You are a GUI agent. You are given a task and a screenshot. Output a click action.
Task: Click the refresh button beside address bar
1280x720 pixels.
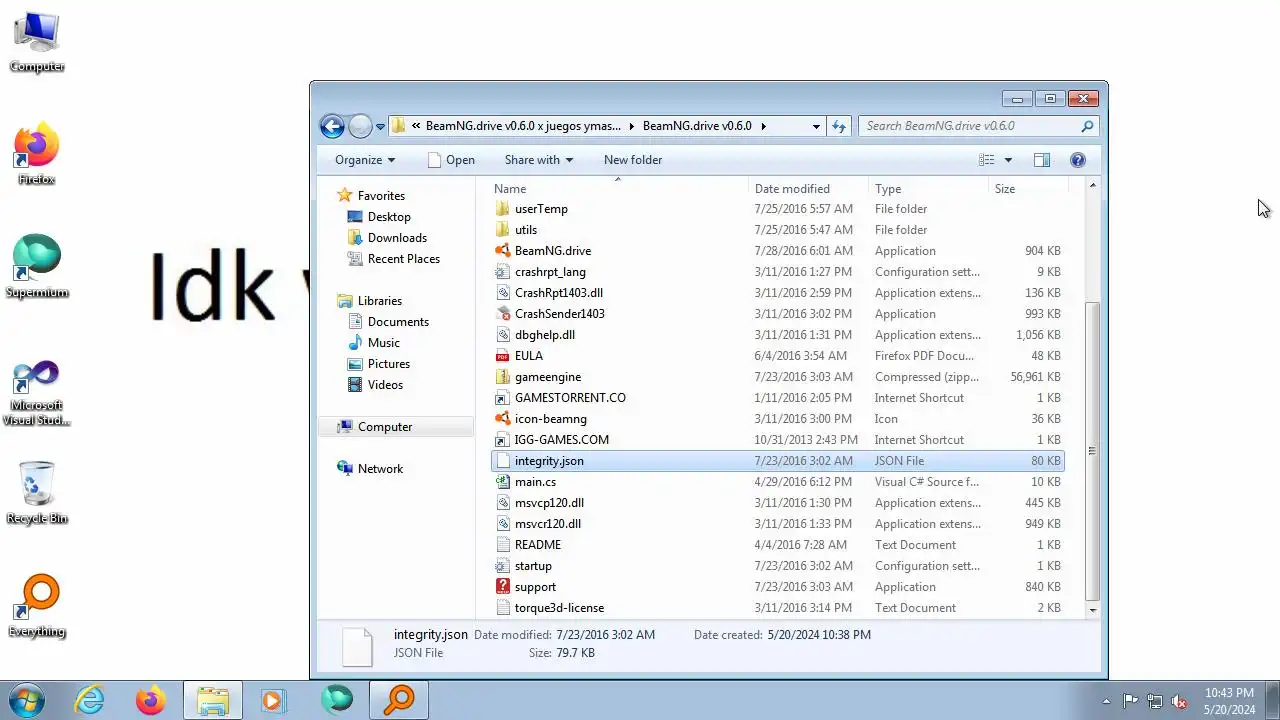pos(839,126)
